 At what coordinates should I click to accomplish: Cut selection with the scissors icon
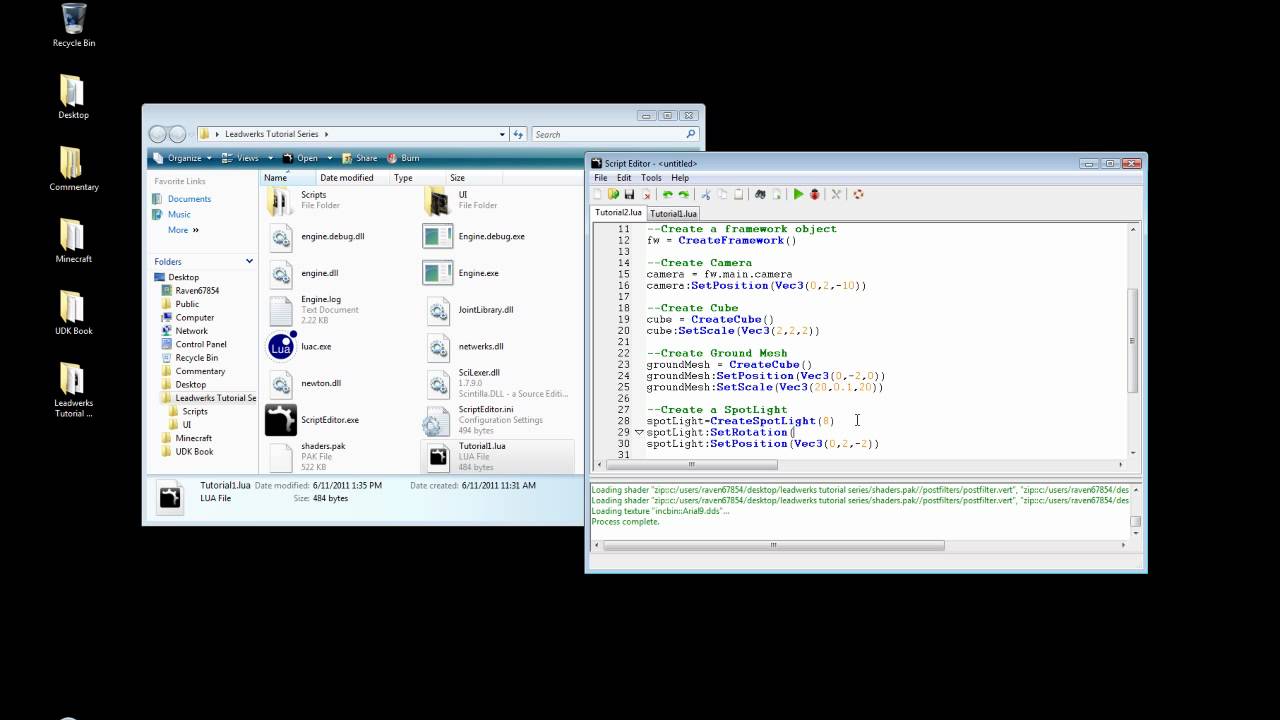tap(706, 194)
